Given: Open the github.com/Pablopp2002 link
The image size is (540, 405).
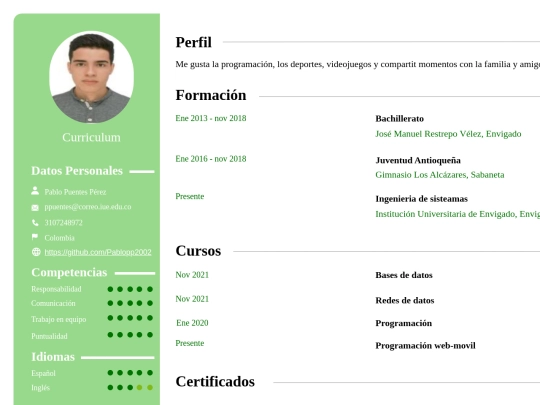Looking at the screenshot, I should pyautogui.click(x=98, y=252).
